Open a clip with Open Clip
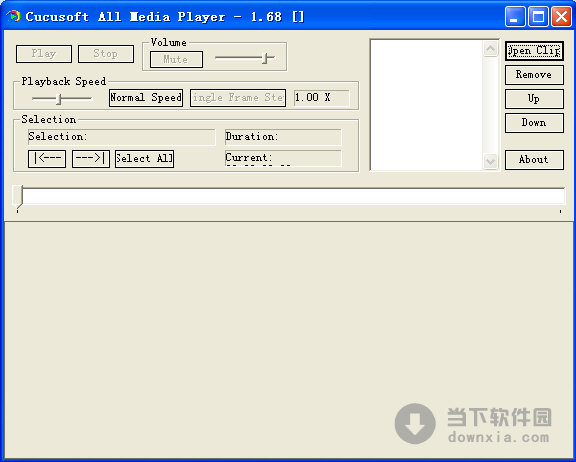576x462 pixels. coord(534,51)
